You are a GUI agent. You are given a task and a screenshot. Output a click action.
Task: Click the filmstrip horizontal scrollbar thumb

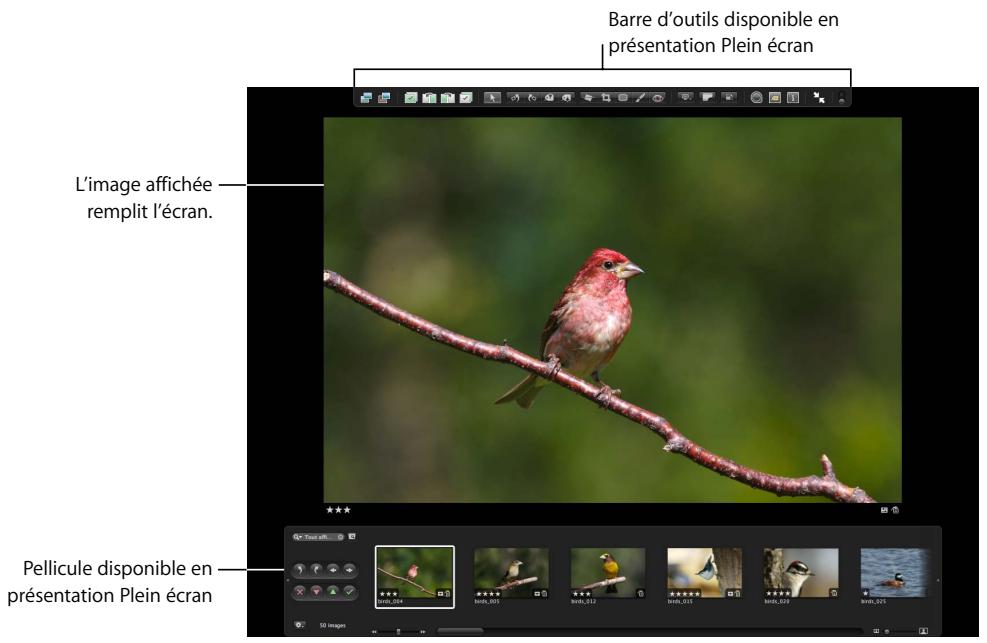tap(460, 630)
